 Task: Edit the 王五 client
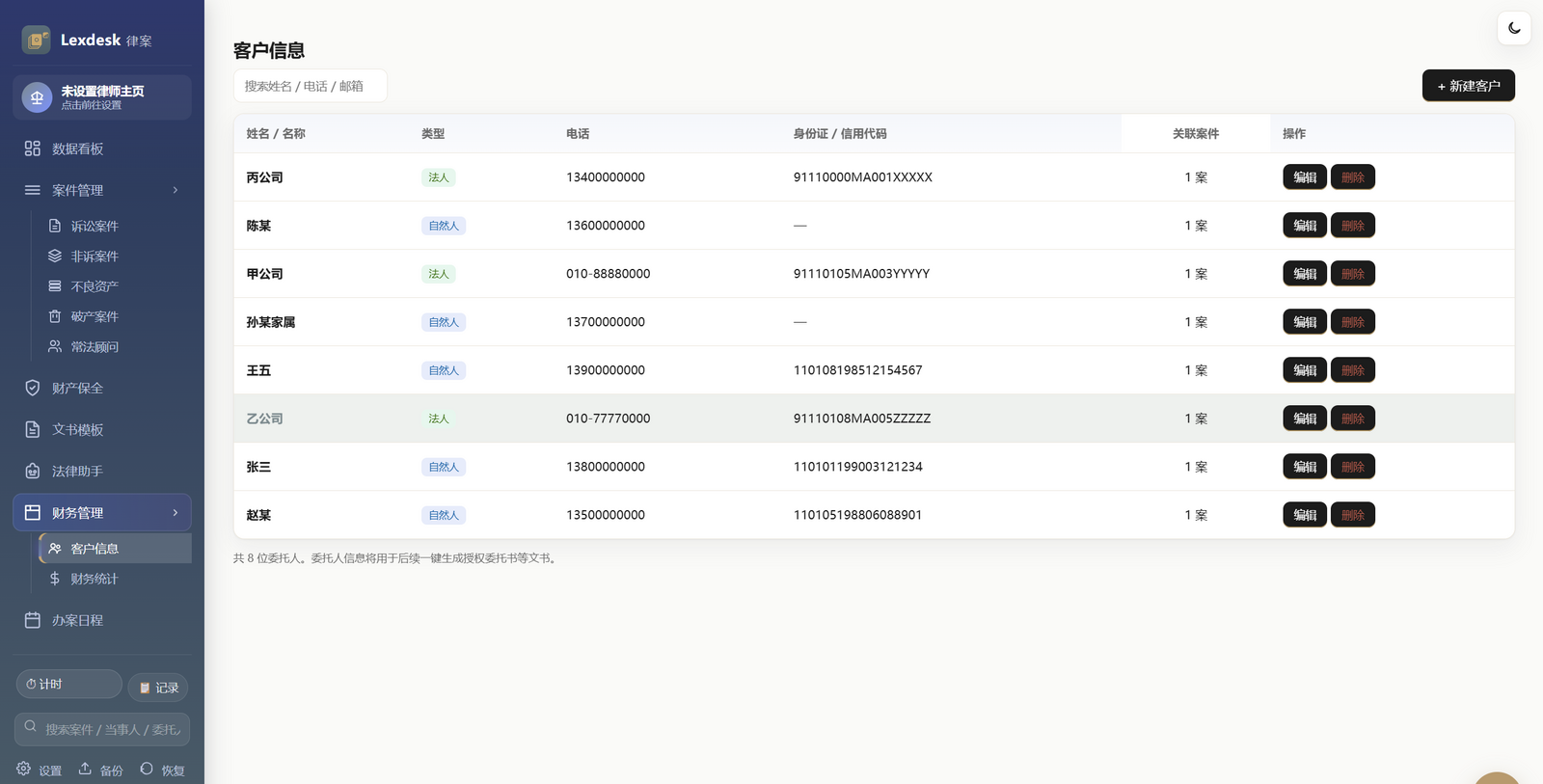point(1305,370)
